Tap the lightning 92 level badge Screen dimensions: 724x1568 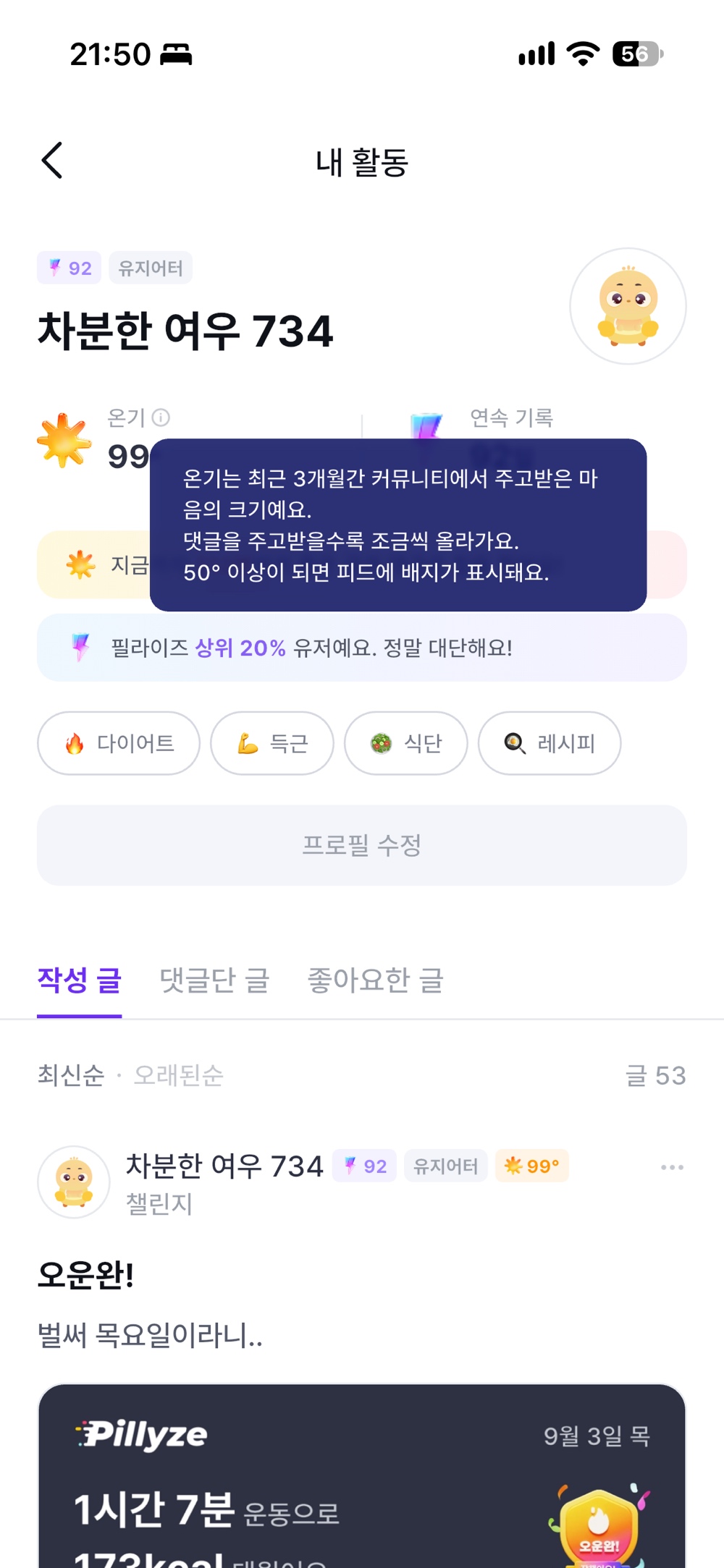(70, 268)
